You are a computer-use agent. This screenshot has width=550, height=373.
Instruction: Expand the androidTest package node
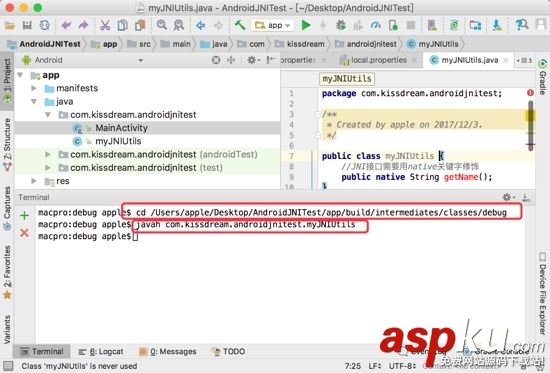48,154
